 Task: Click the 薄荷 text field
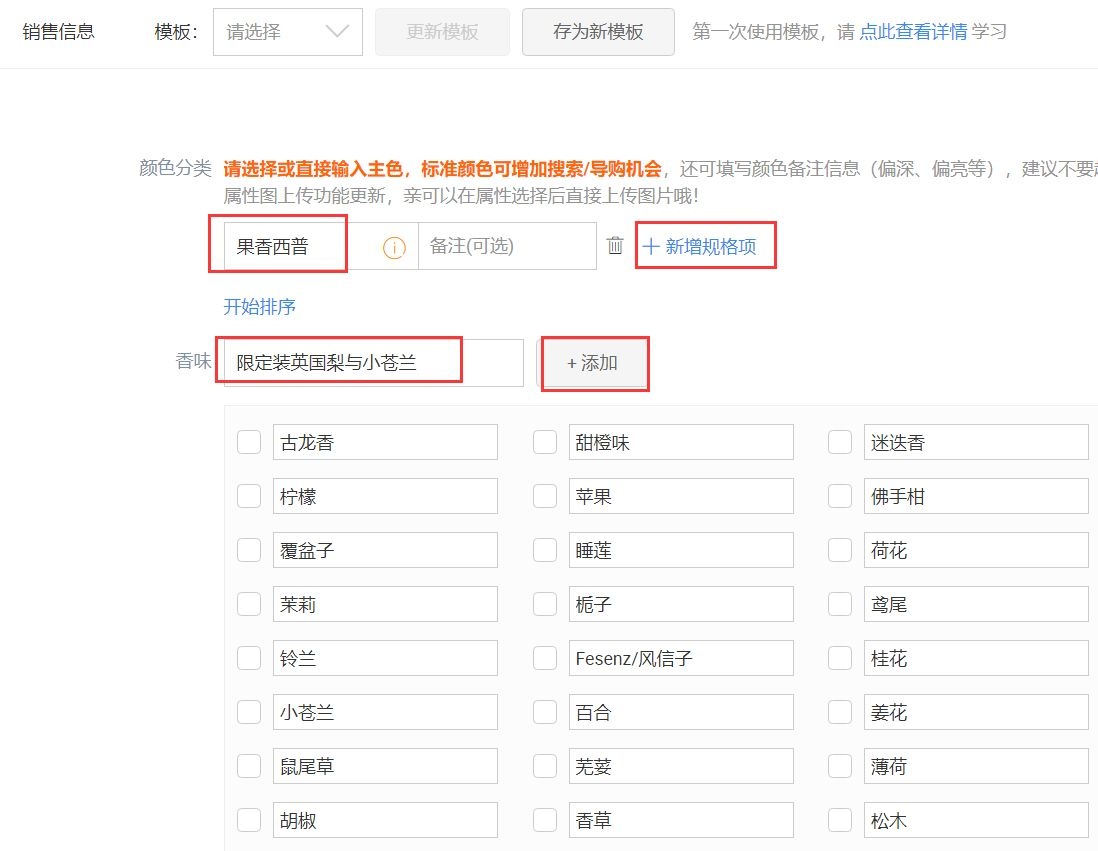976,766
